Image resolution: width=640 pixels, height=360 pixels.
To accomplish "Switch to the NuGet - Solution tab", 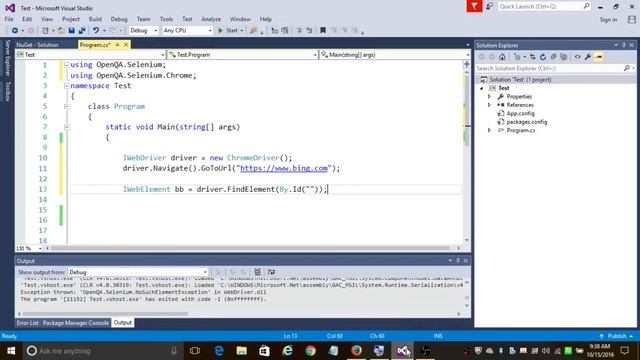I will click(37, 45).
